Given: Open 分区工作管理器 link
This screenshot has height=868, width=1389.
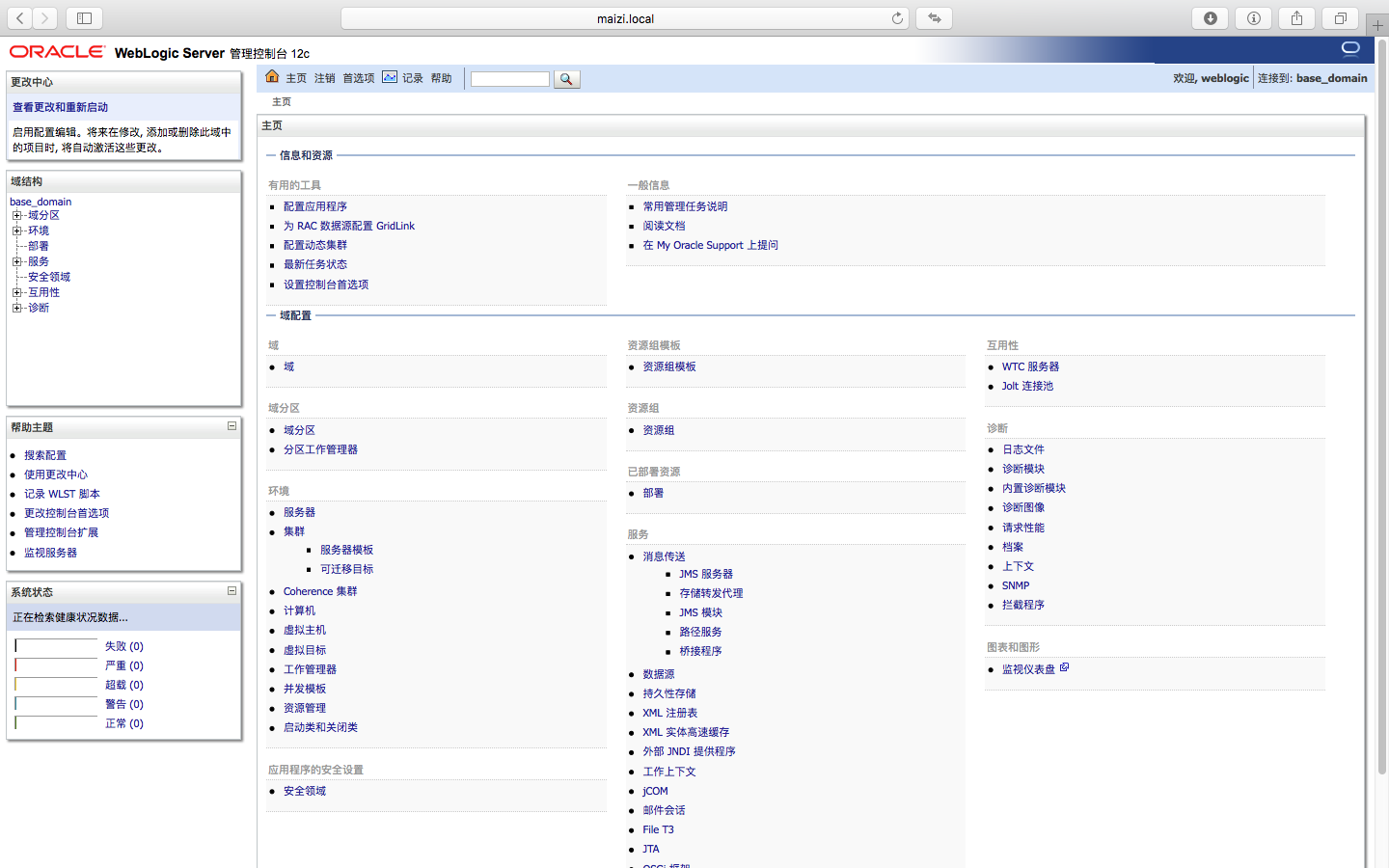Looking at the screenshot, I should [x=320, y=449].
